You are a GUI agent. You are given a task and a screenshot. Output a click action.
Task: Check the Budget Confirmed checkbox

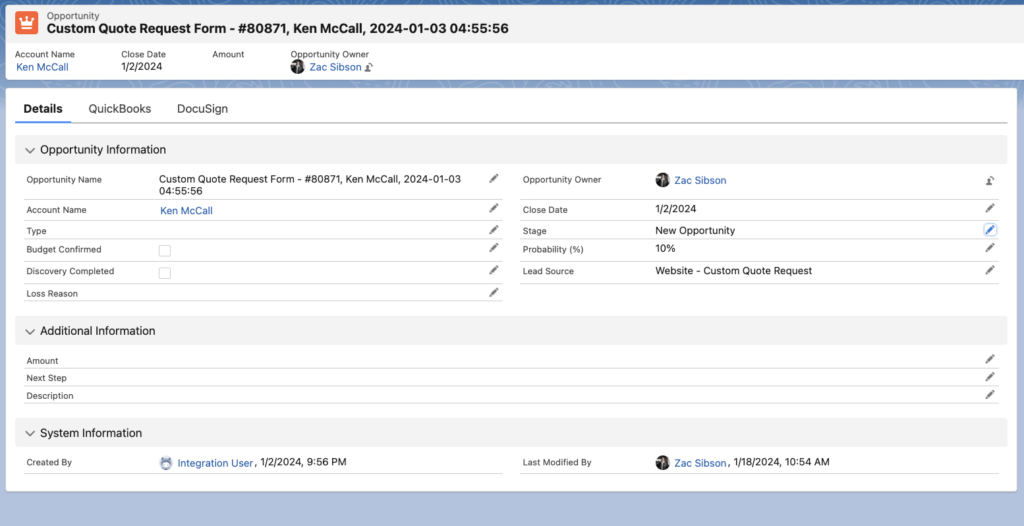[x=165, y=250]
